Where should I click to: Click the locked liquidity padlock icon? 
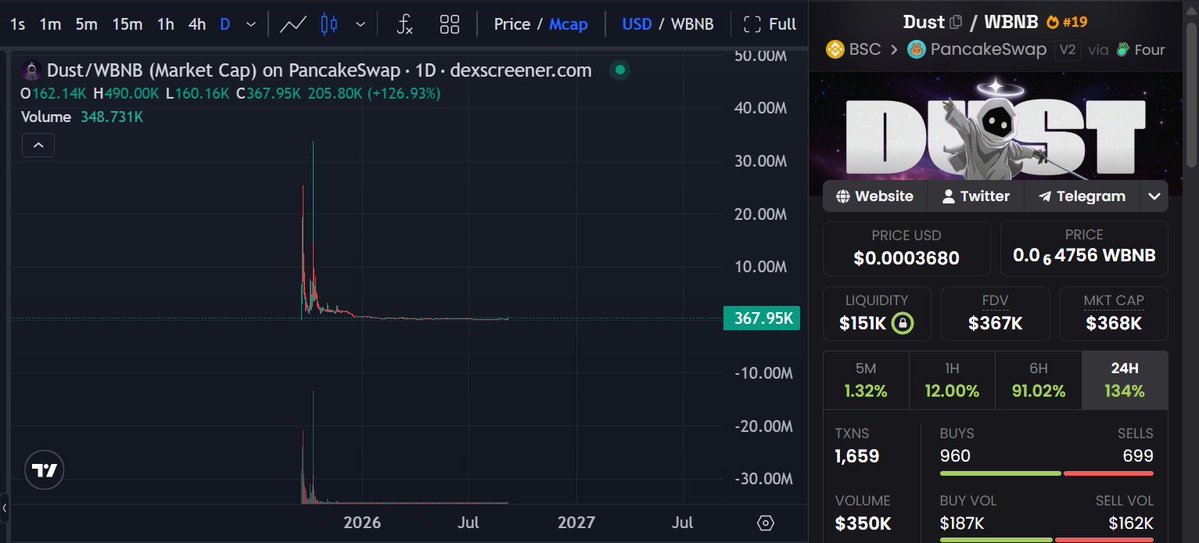[902, 324]
